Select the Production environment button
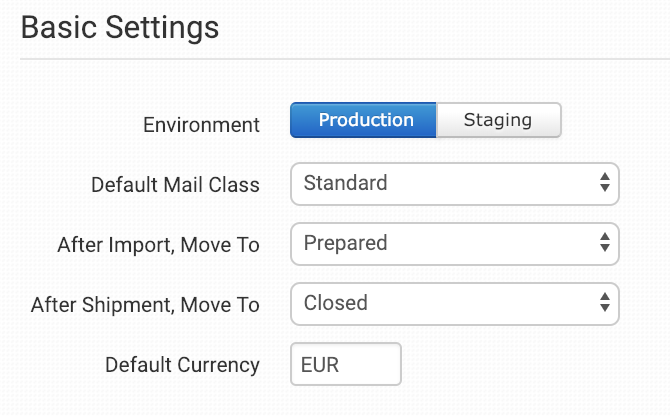This screenshot has height=416, width=670. (364, 120)
